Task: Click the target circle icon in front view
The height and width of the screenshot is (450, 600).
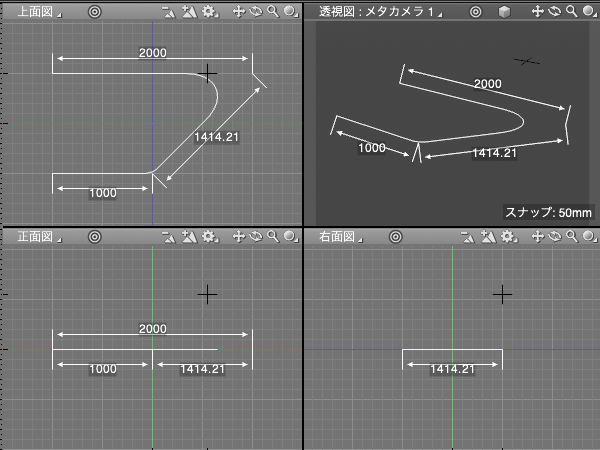Action: tap(94, 237)
